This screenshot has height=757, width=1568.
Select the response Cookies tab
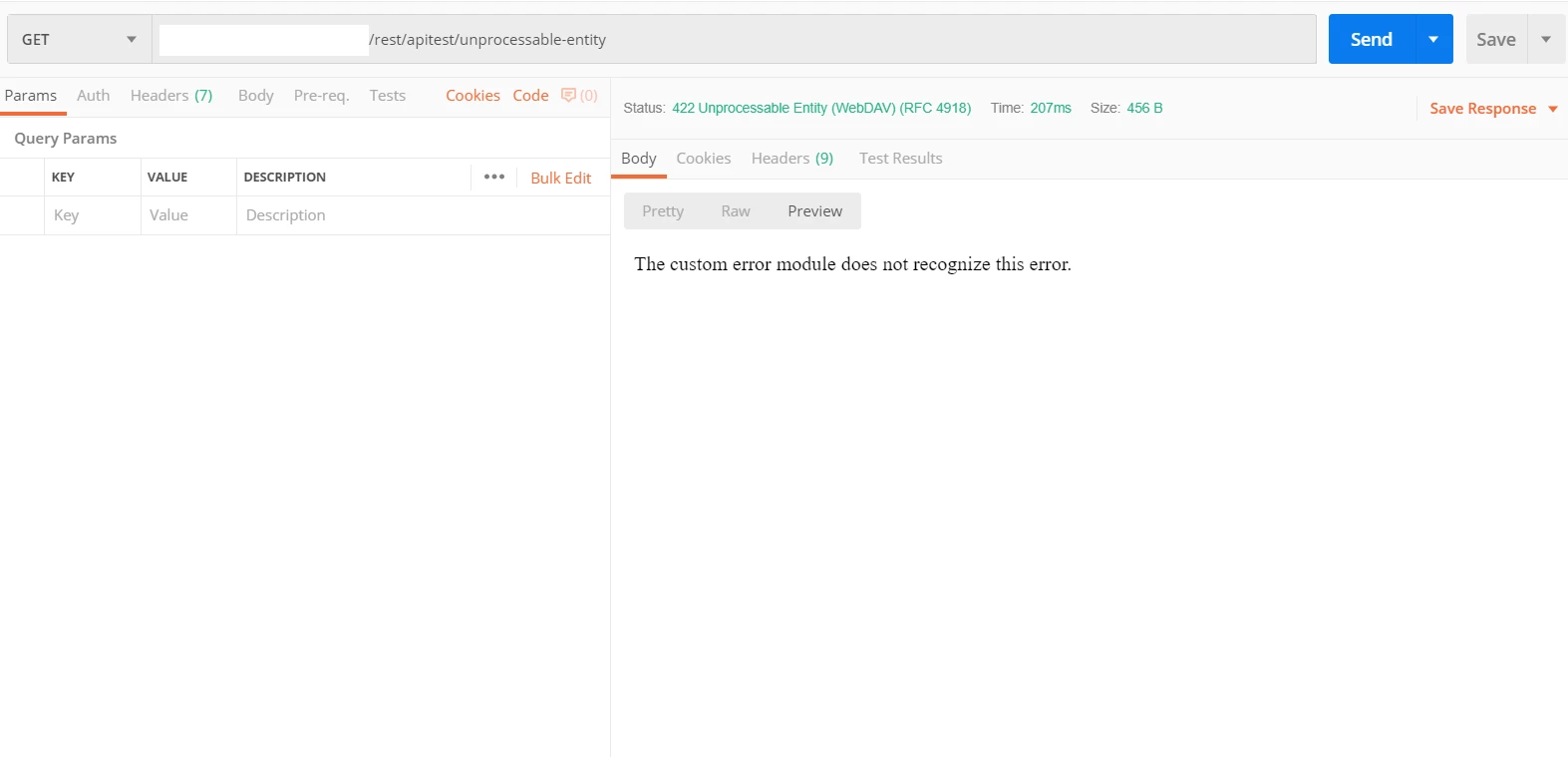click(704, 159)
